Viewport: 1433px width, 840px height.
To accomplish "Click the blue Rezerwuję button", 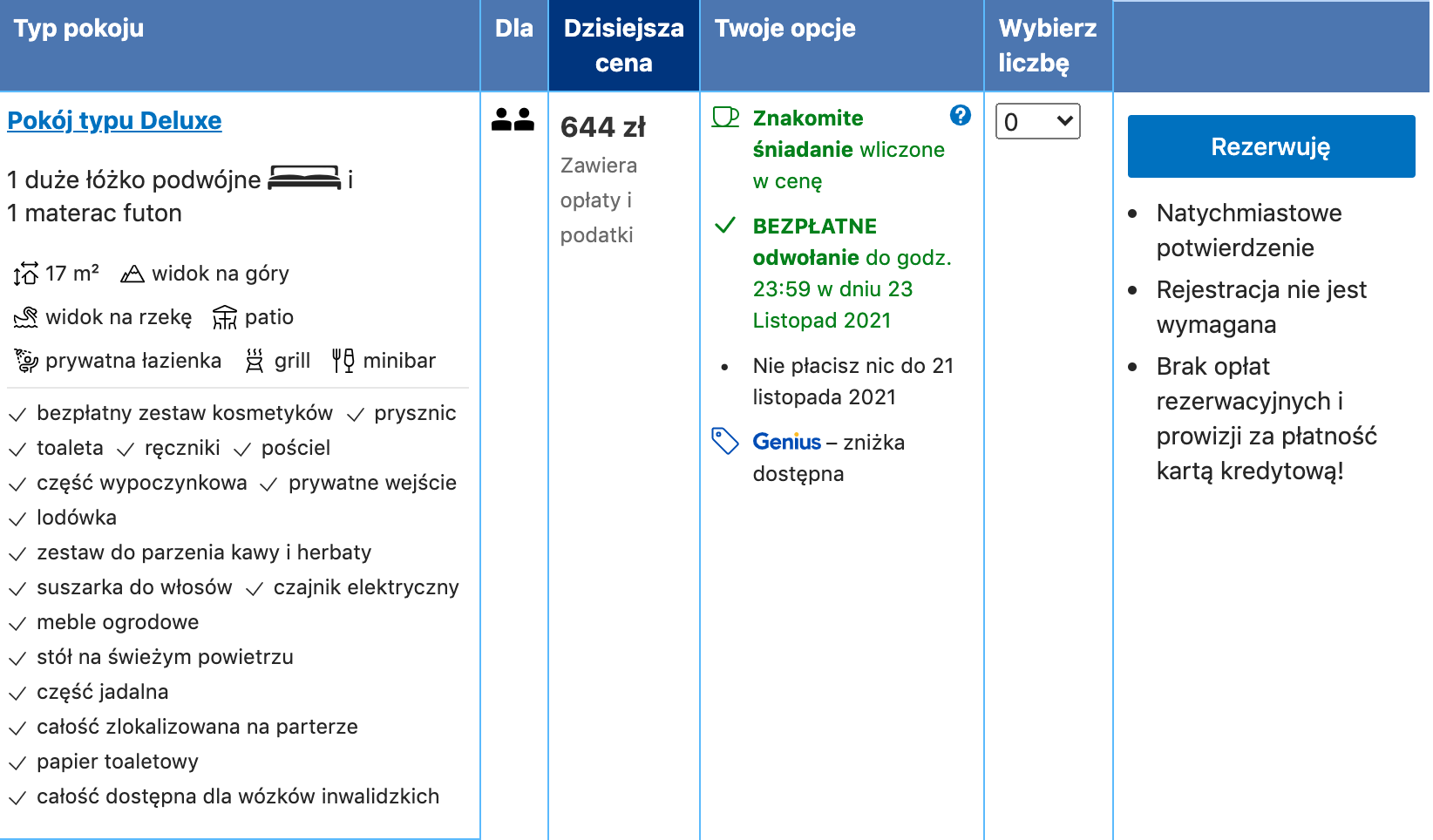I will (1270, 146).
